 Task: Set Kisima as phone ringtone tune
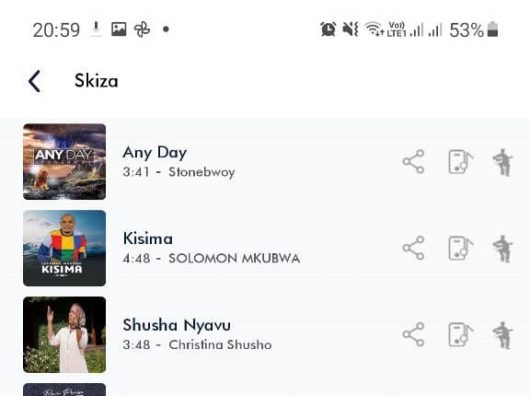(x=460, y=248)
